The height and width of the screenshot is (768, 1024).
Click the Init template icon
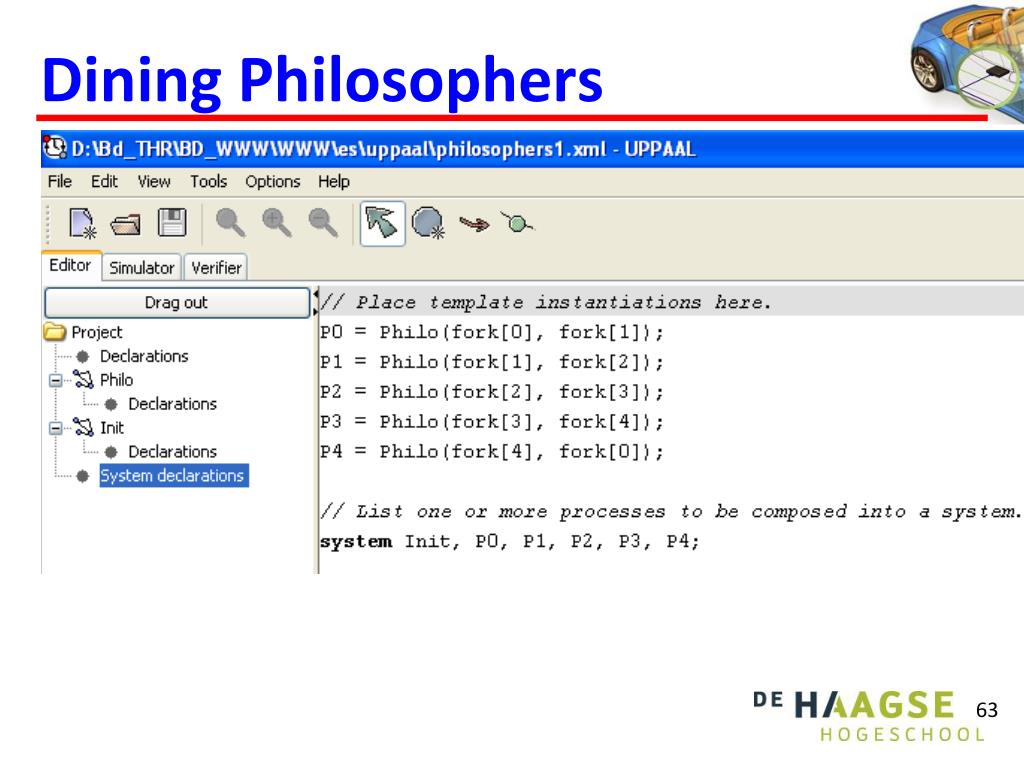(84, 427)
